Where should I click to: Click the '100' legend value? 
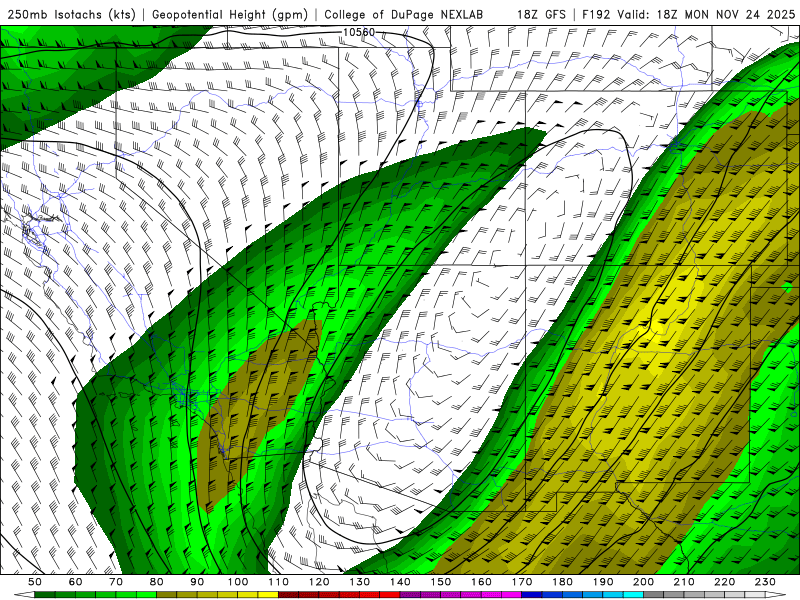tap(238, 582)
